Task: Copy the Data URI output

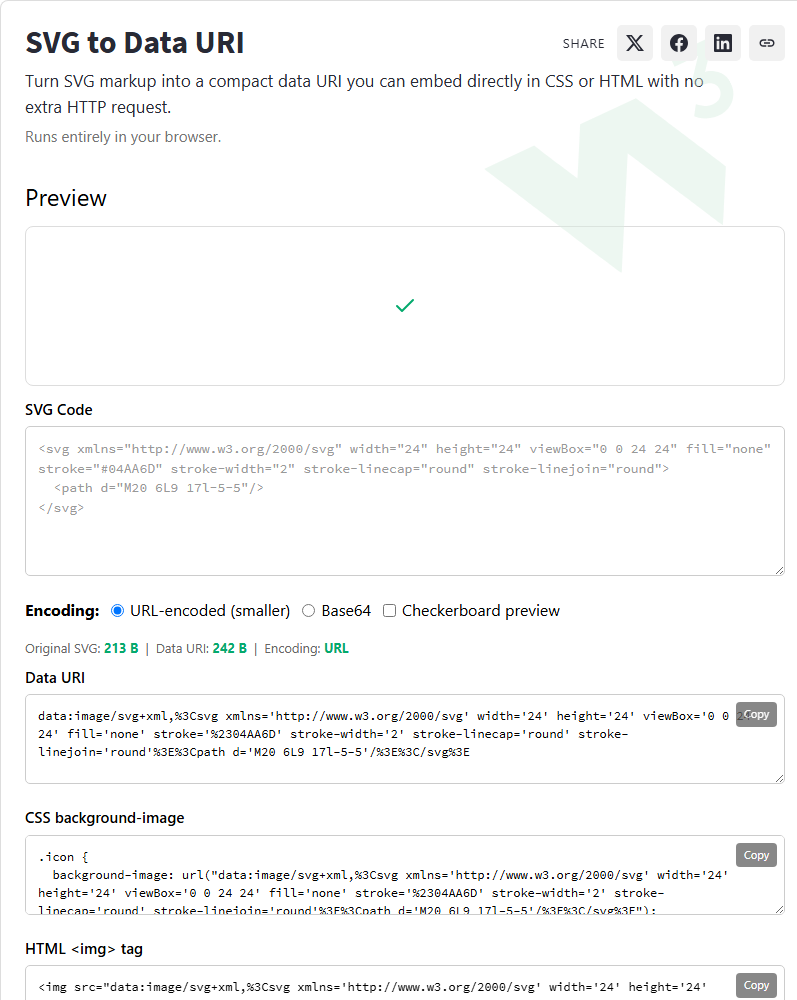Action: (756, 714)
